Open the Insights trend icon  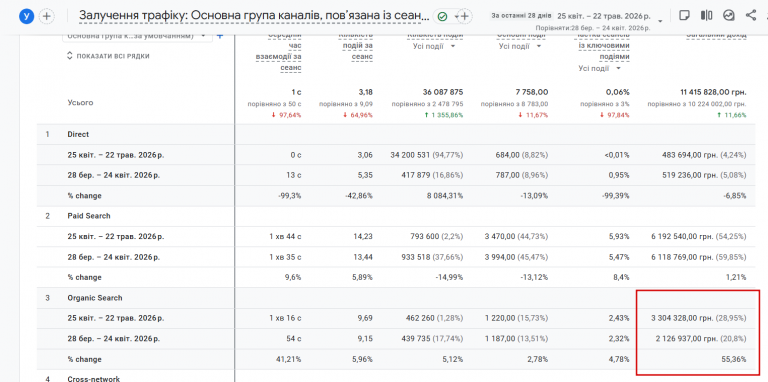tap(729, 16)
